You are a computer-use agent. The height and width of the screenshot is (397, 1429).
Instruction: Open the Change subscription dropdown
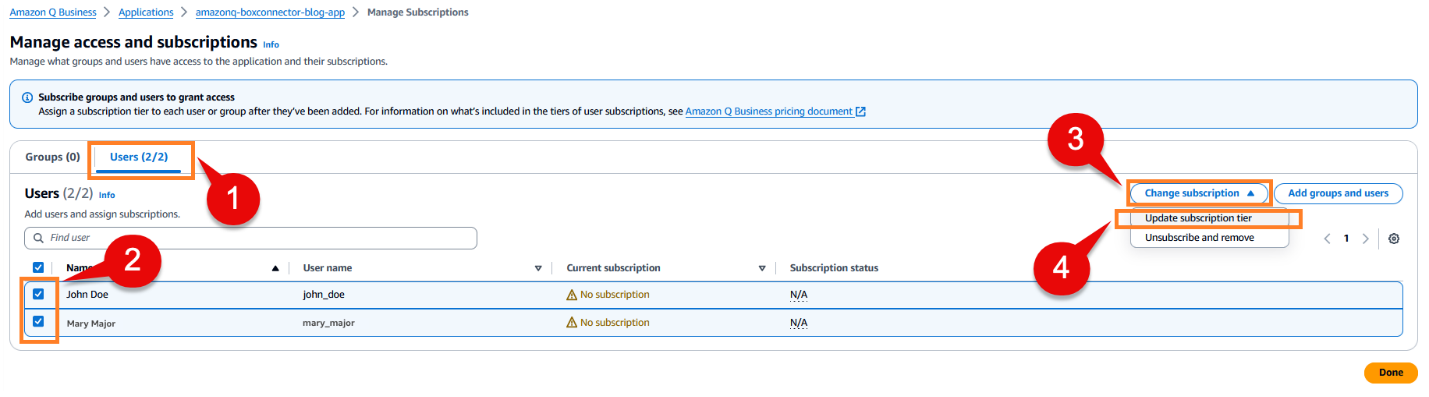click(x=1199, y=193)
